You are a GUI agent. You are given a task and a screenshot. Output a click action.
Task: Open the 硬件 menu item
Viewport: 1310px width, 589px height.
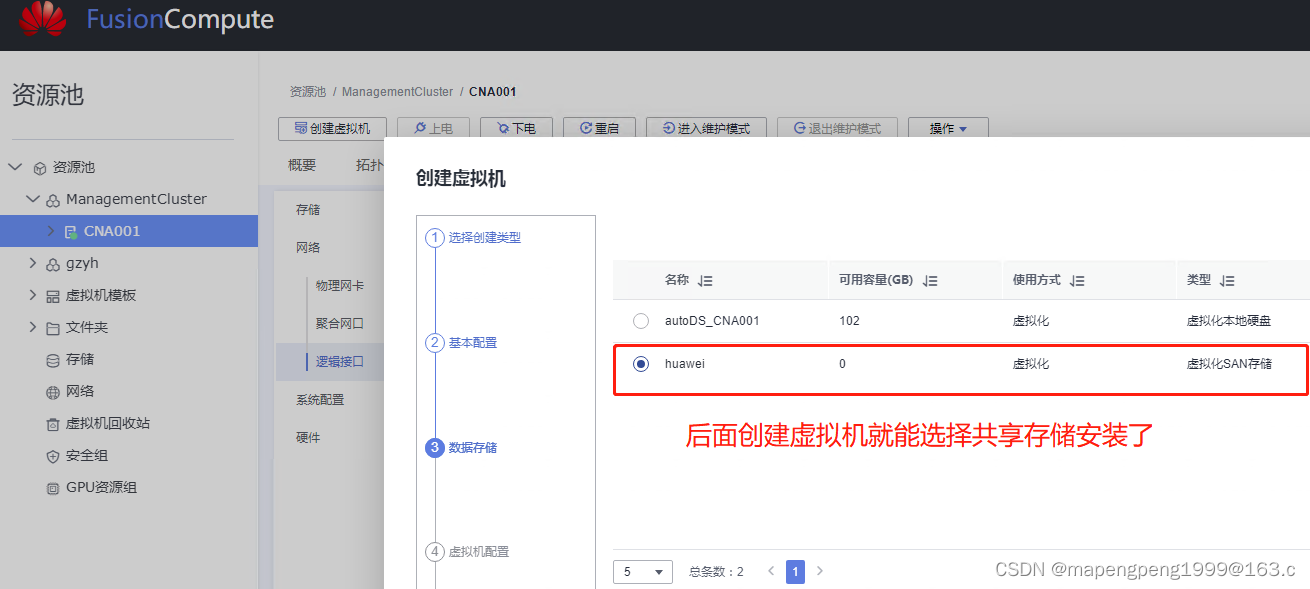tap(308, 437)
